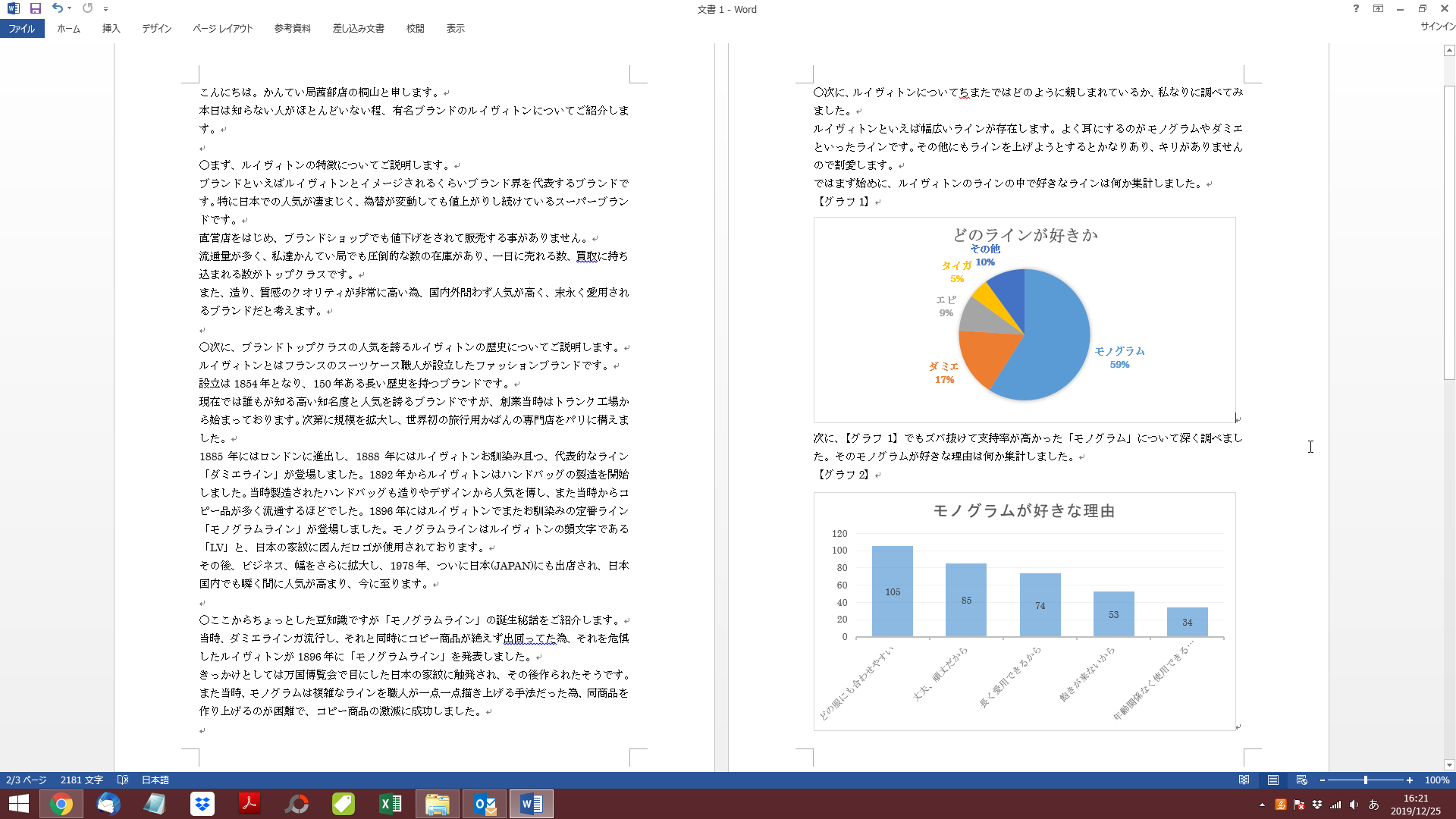Click the サインイン sign-in link

click(1437, 27)
